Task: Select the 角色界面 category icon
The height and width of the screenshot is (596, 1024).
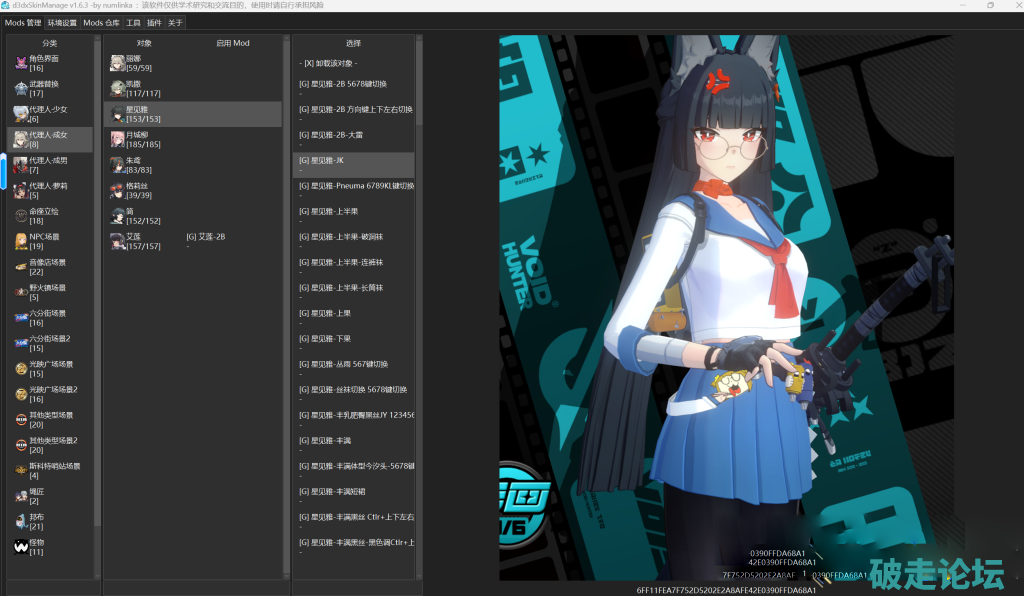Action: [21, 63]
